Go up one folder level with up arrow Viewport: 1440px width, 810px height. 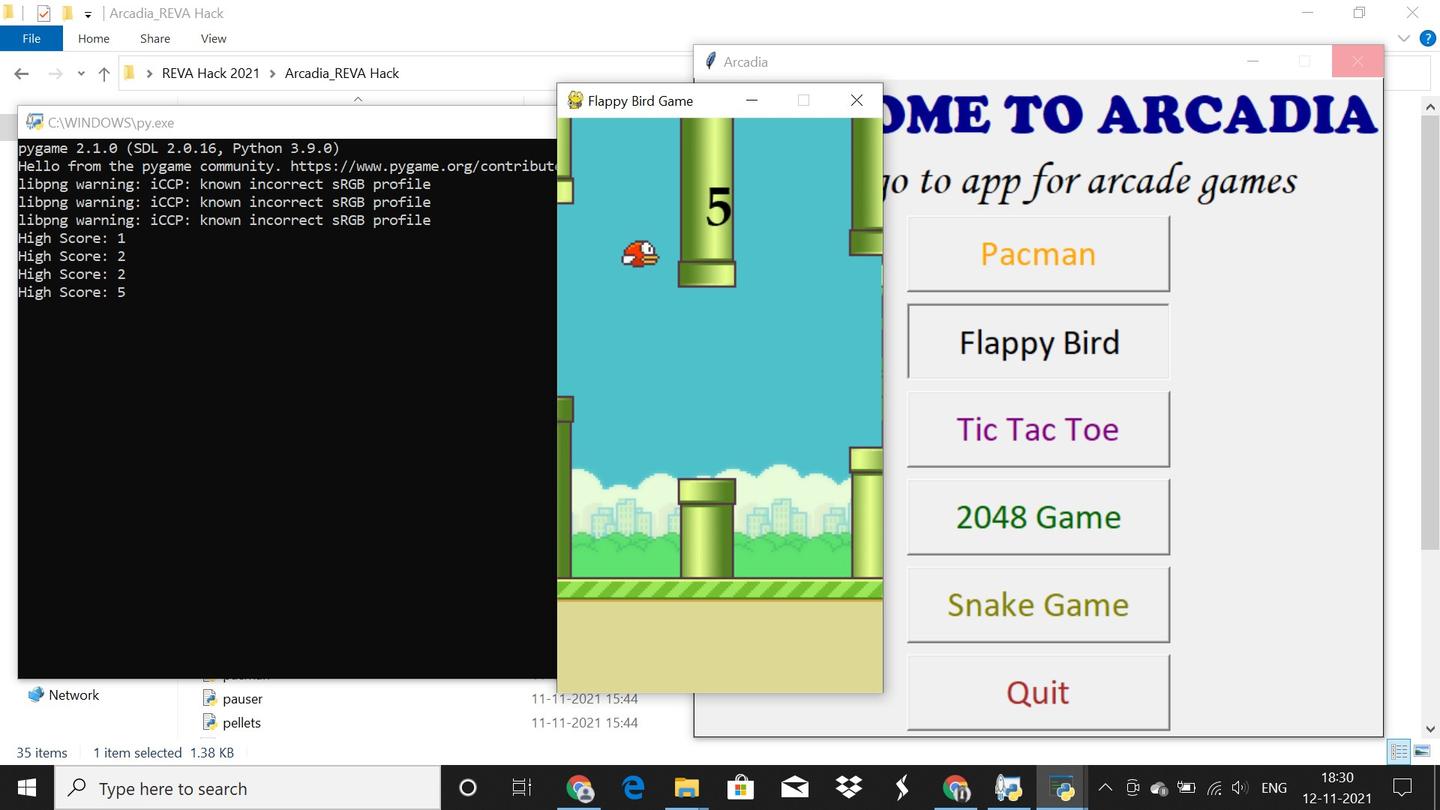tap(104, 73)
